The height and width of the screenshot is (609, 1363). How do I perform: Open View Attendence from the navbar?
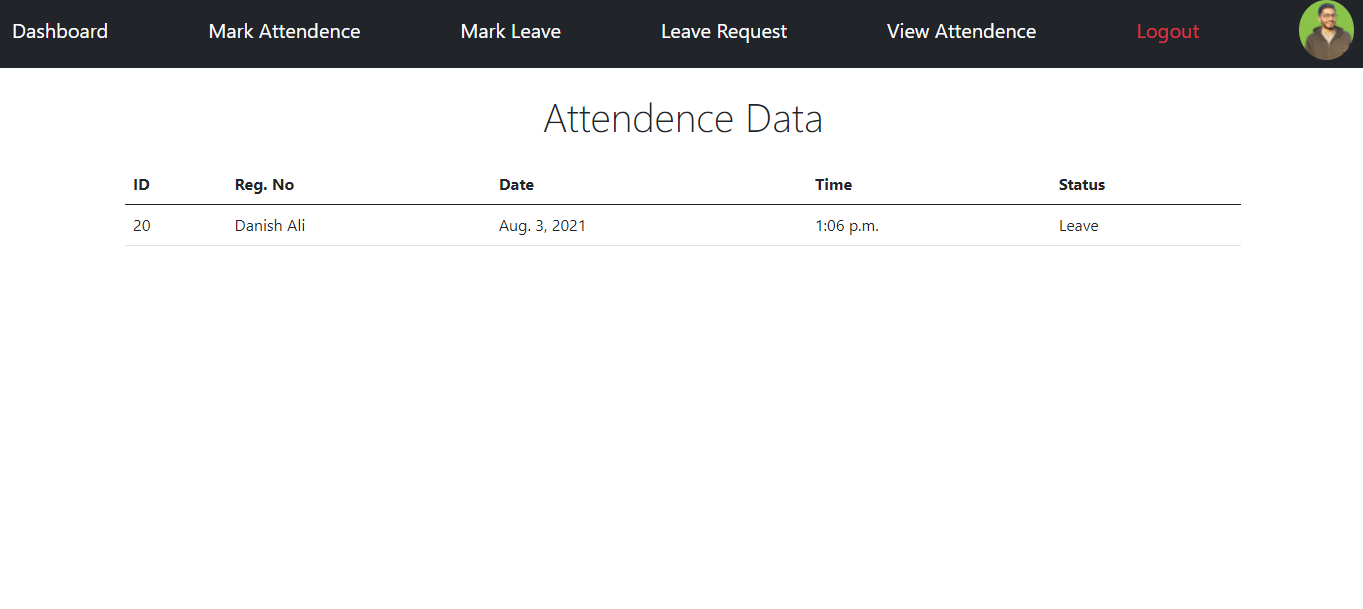pyautogui.click(x=961, y=31)
